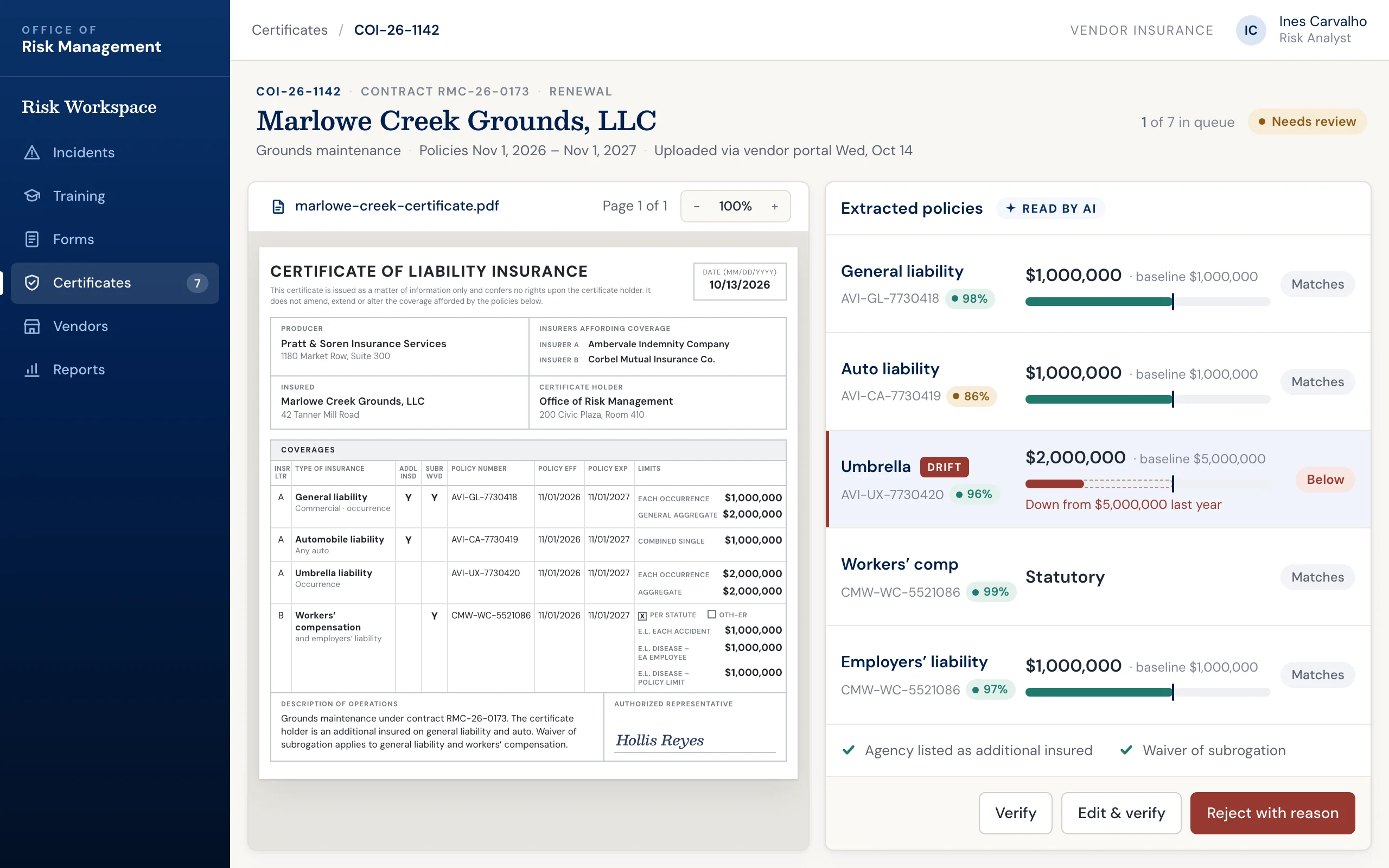Open the Vendors storefront icon

32,326
